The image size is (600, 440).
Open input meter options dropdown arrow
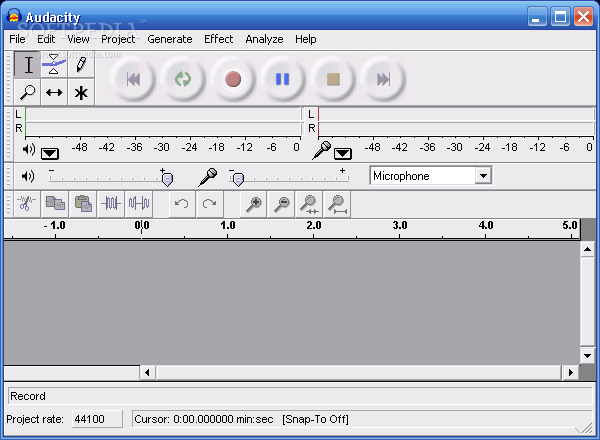[x=342, y=154]
